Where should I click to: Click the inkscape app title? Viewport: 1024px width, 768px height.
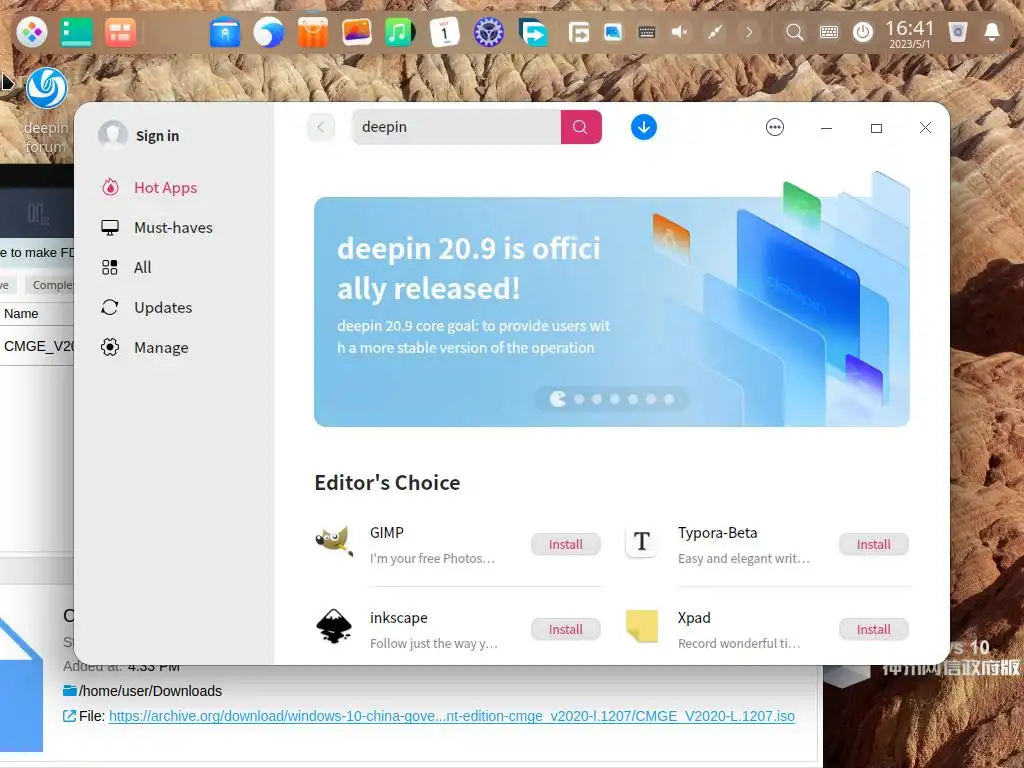[x=398, y=617]
